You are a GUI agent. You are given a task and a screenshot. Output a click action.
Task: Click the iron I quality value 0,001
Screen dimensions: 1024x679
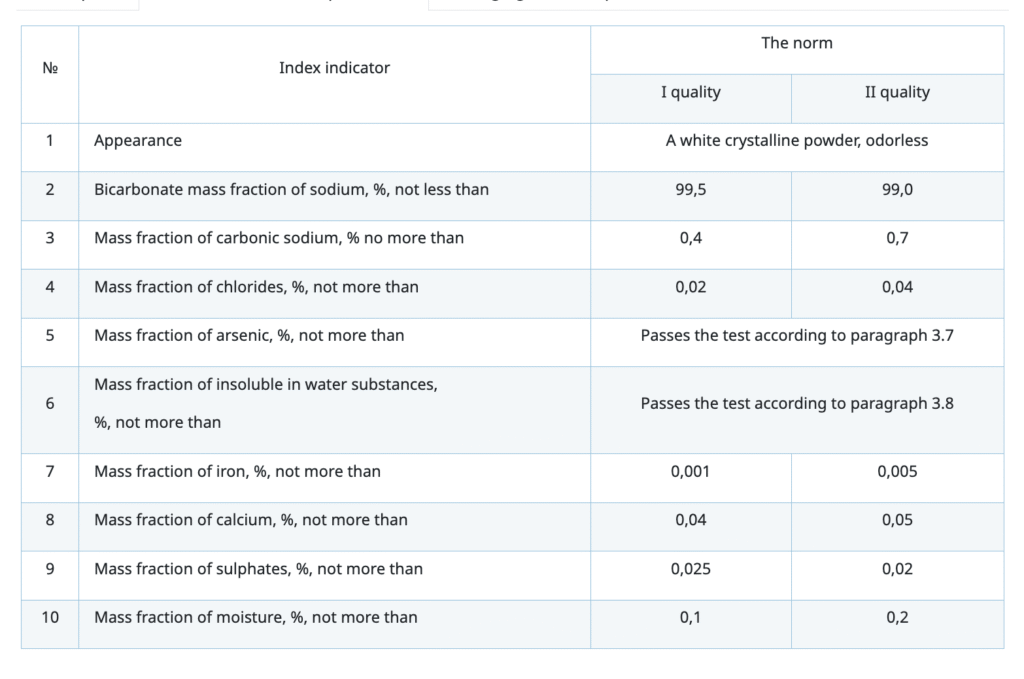(x=690, y=471)
